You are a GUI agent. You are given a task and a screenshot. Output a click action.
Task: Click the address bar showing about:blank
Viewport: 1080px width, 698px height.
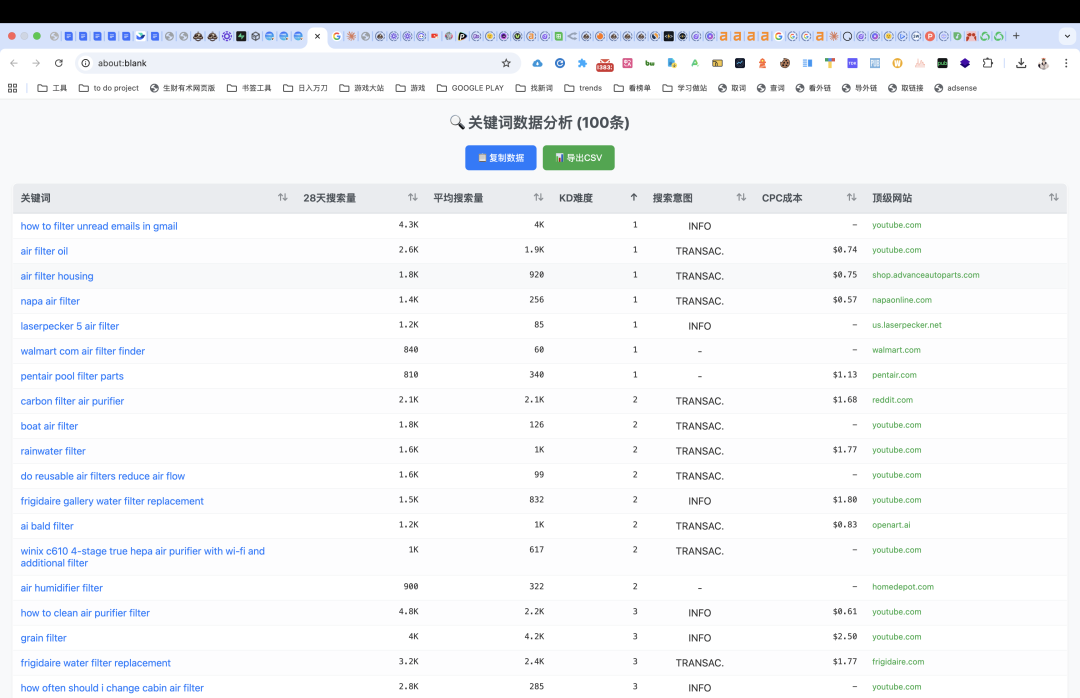pos(296,63)
